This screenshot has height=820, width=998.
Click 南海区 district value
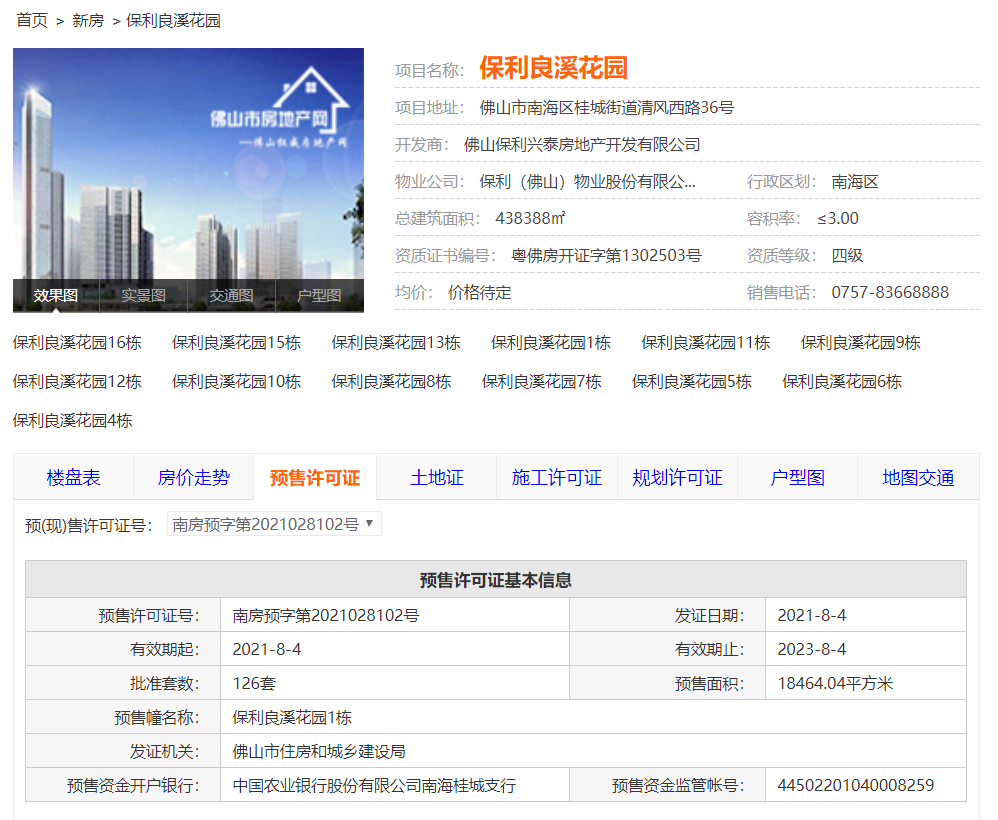click(x=855, y=182)
